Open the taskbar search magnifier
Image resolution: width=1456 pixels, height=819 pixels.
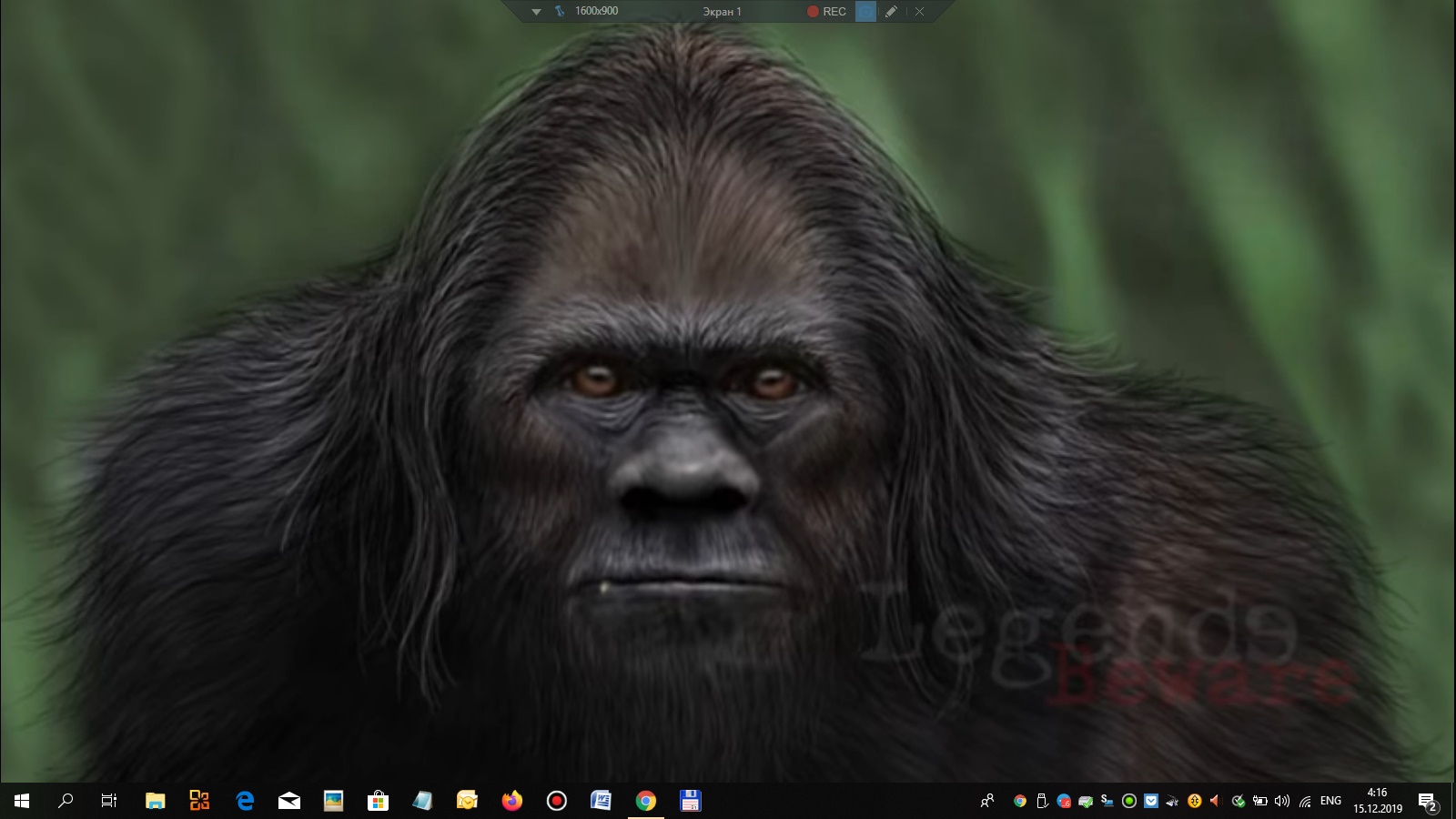pyautogui.click(x=66, y=801)
